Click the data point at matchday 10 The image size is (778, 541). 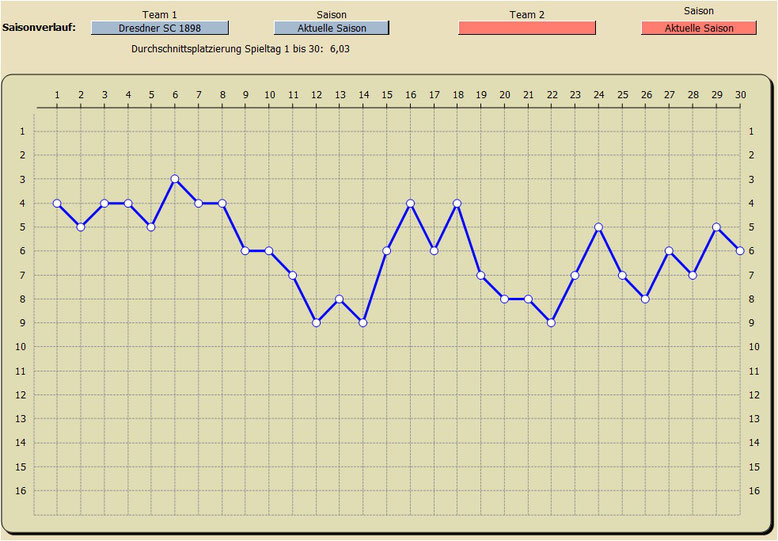coord(269,251)
